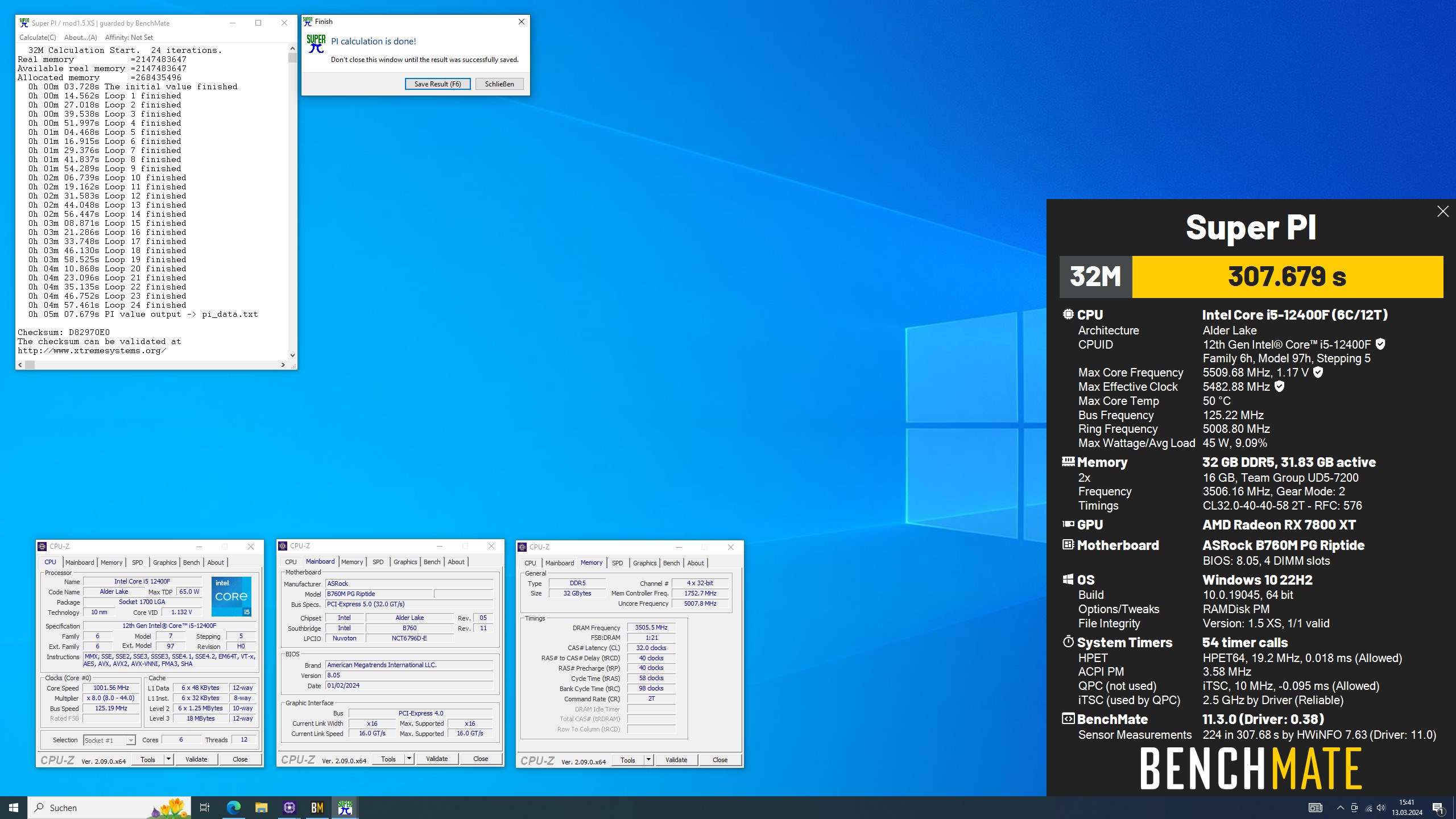Select CPU-Z taskbar icon
The height and width of the screenshot is (819, 1456).
[x=289, y=808]
